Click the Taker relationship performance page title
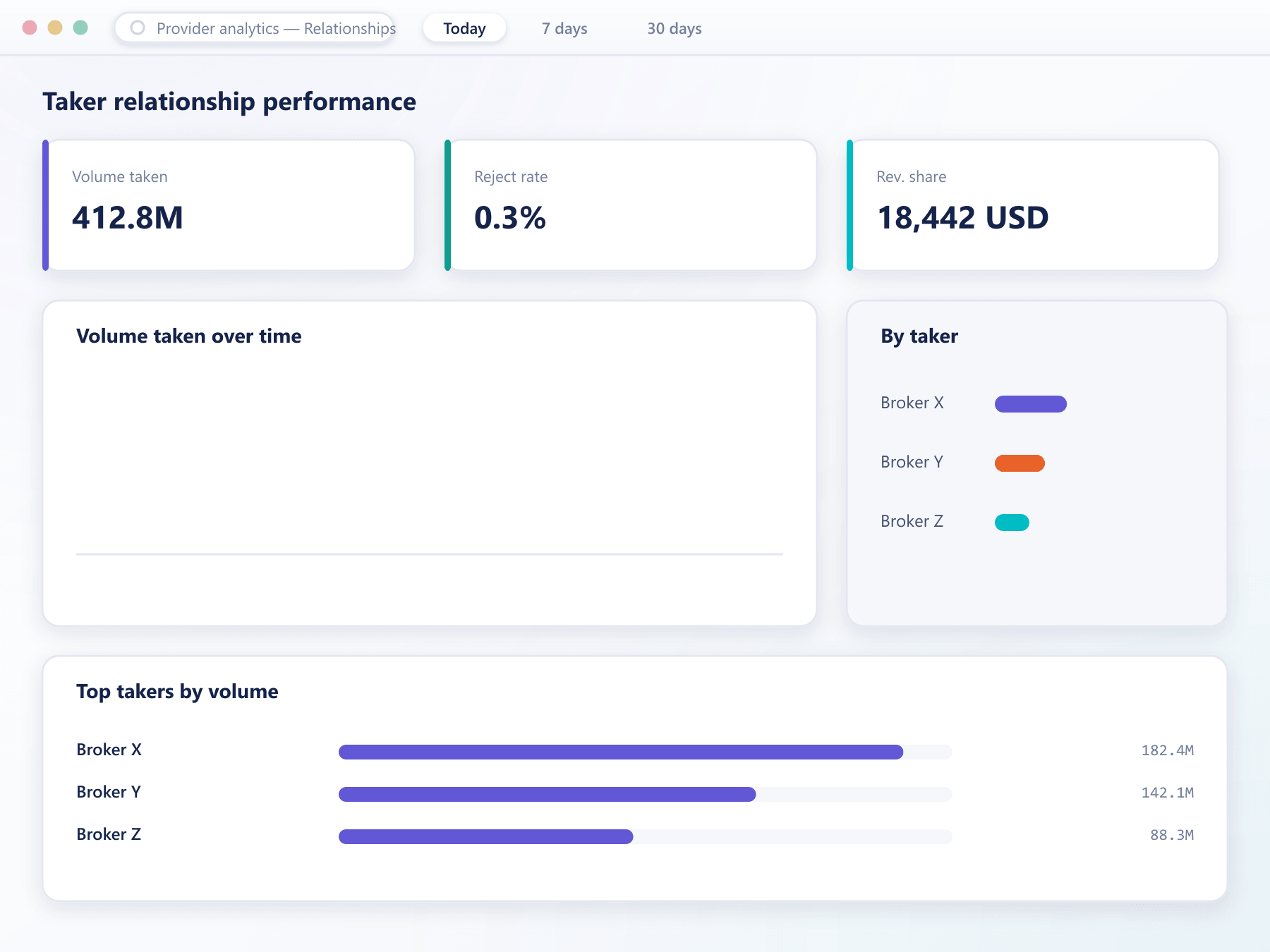The width and height of the screenshot is (1270, 952). [x=229, y=102]
